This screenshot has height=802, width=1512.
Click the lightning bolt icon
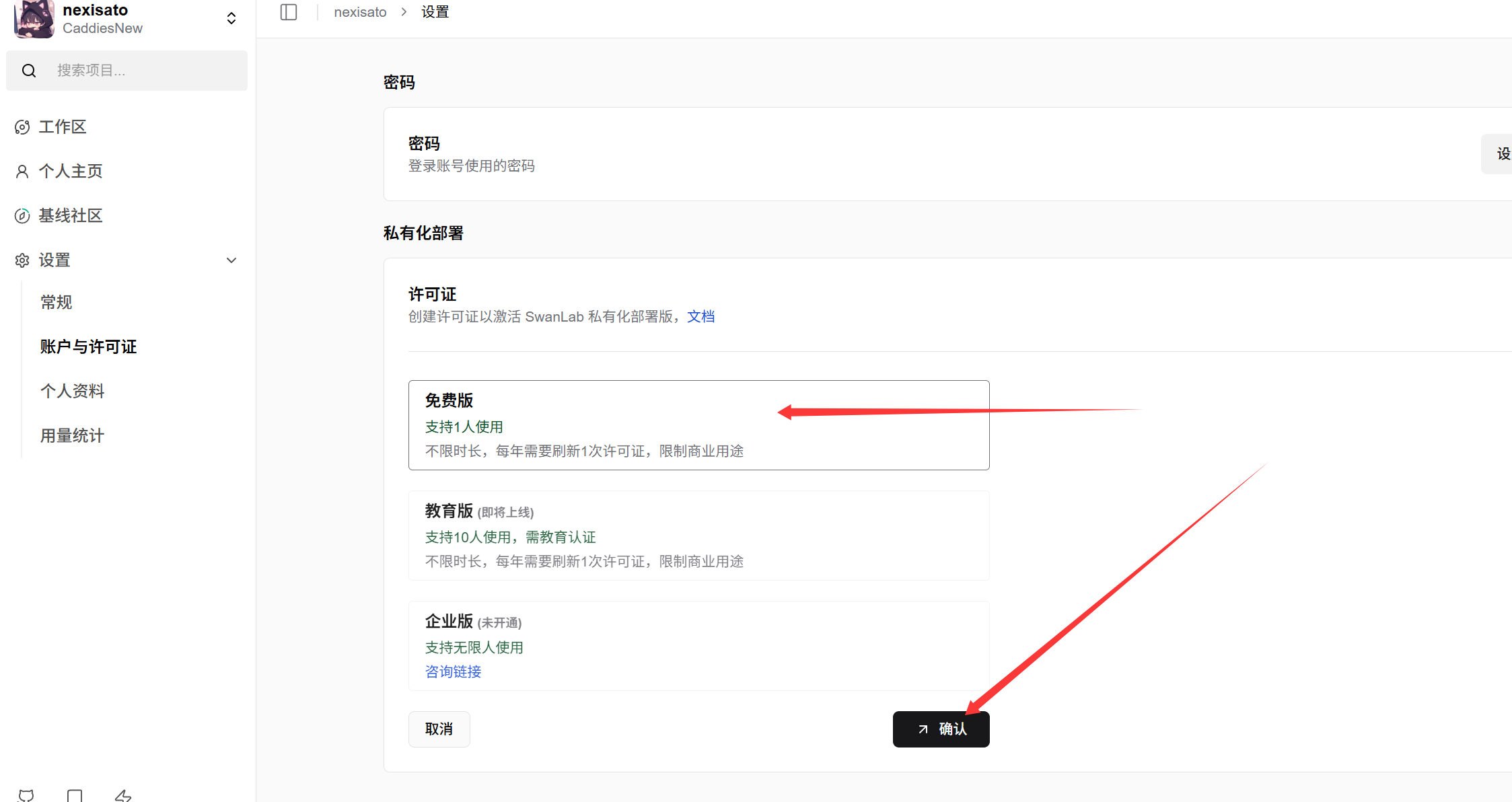click(123, 795)
